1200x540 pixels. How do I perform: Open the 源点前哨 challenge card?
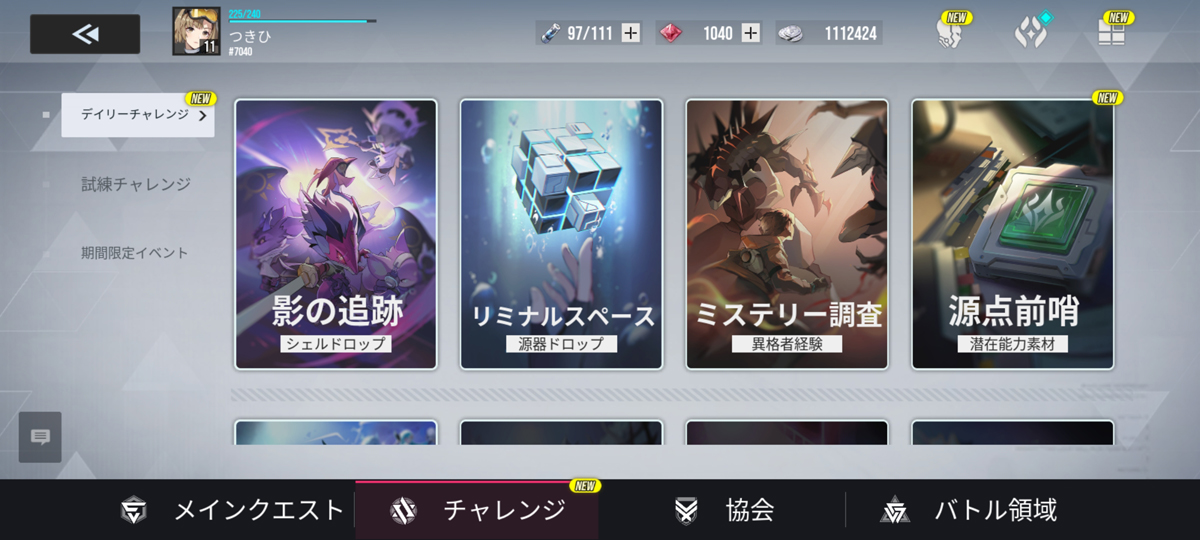[x=1013, y=234]
